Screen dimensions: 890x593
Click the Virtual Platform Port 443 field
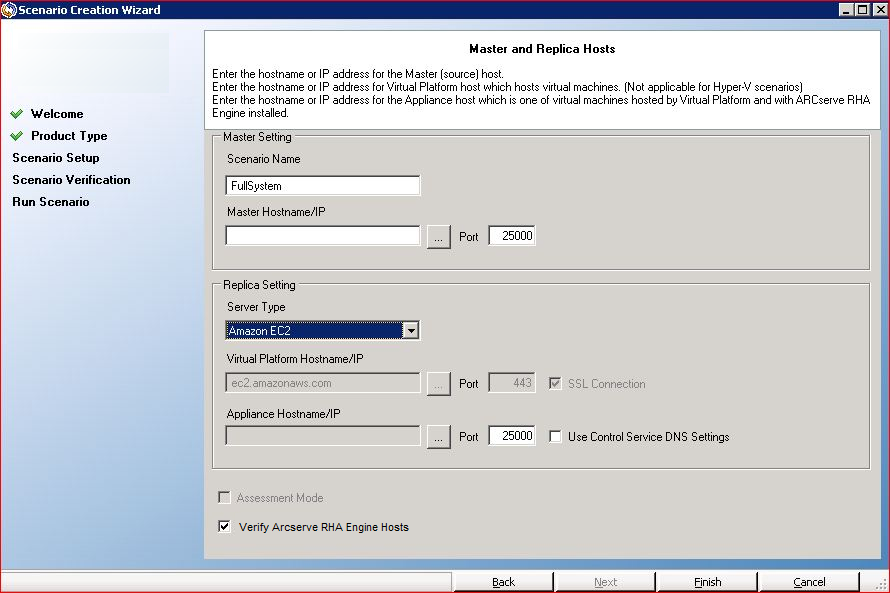[x=511, y=383]
